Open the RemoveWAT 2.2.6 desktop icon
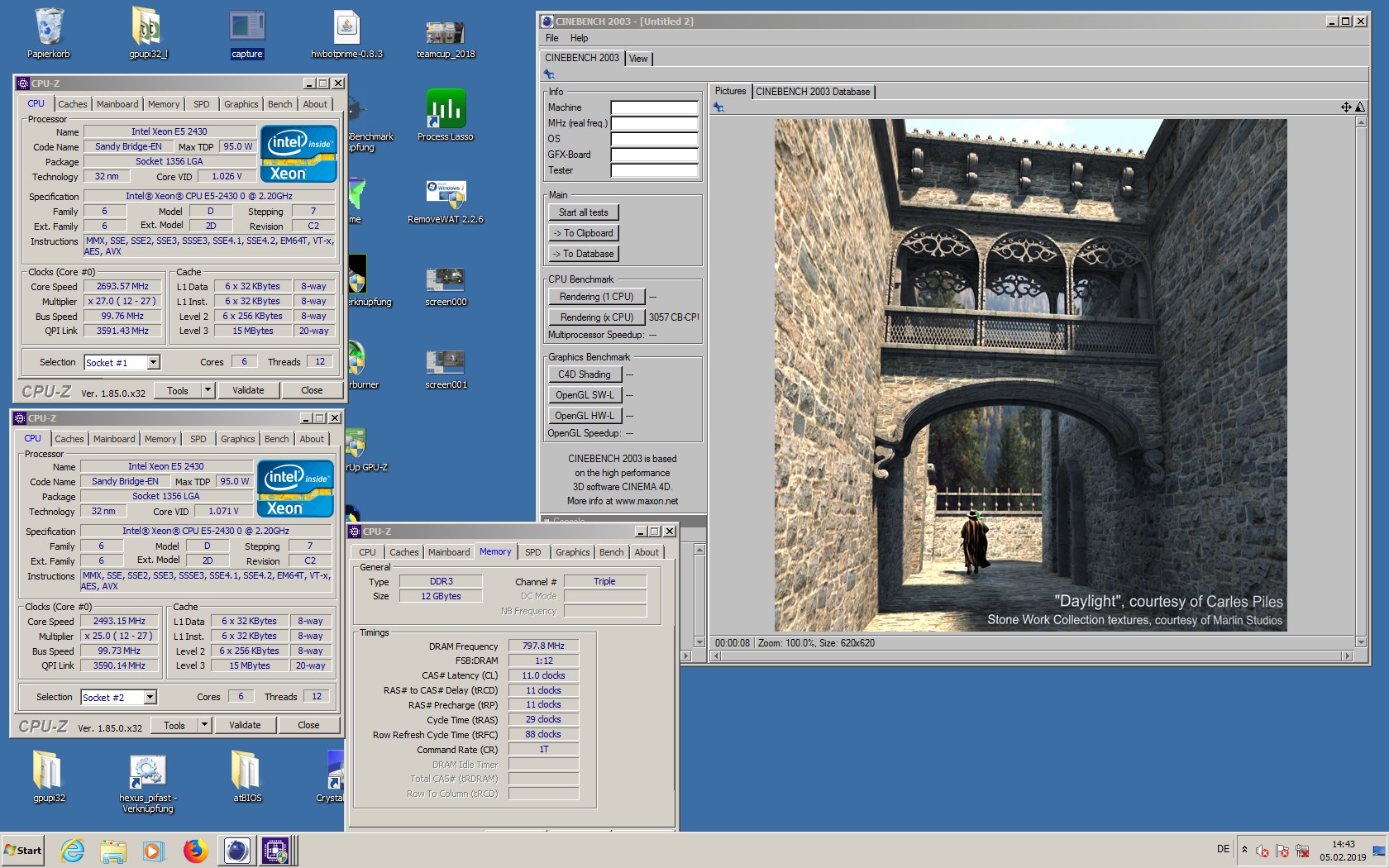1389x868 pixels. point(446,203)
